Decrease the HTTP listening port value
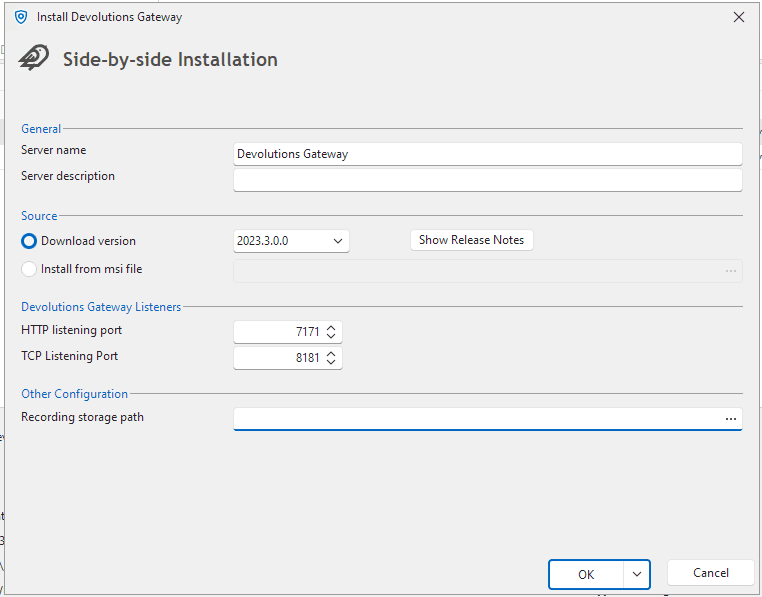The height and width of the screenshot is (597, 762). coord(331,336)
